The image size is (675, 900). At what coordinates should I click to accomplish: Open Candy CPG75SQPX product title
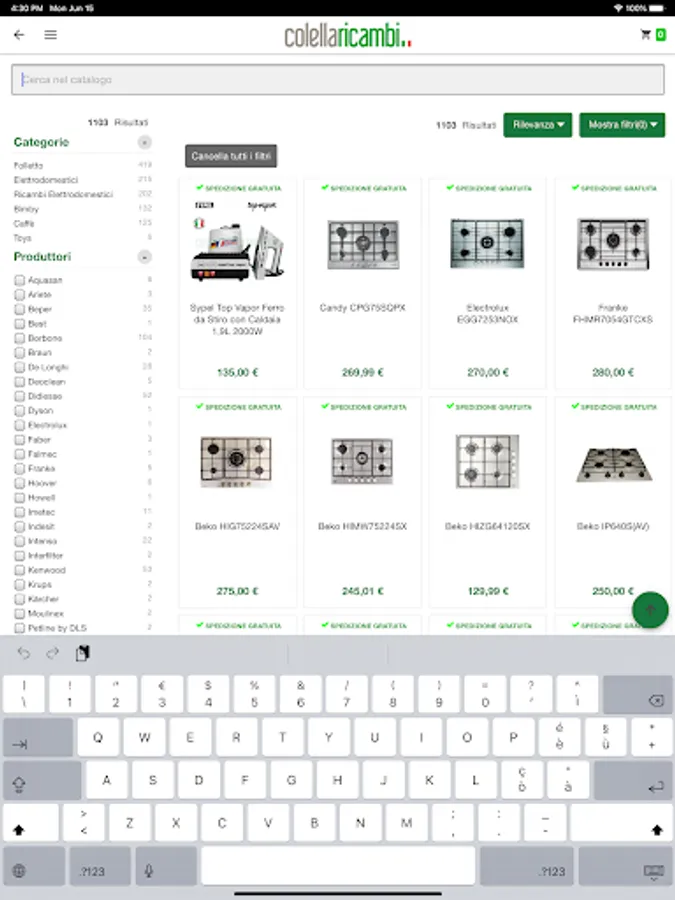(x=363, y=308)
